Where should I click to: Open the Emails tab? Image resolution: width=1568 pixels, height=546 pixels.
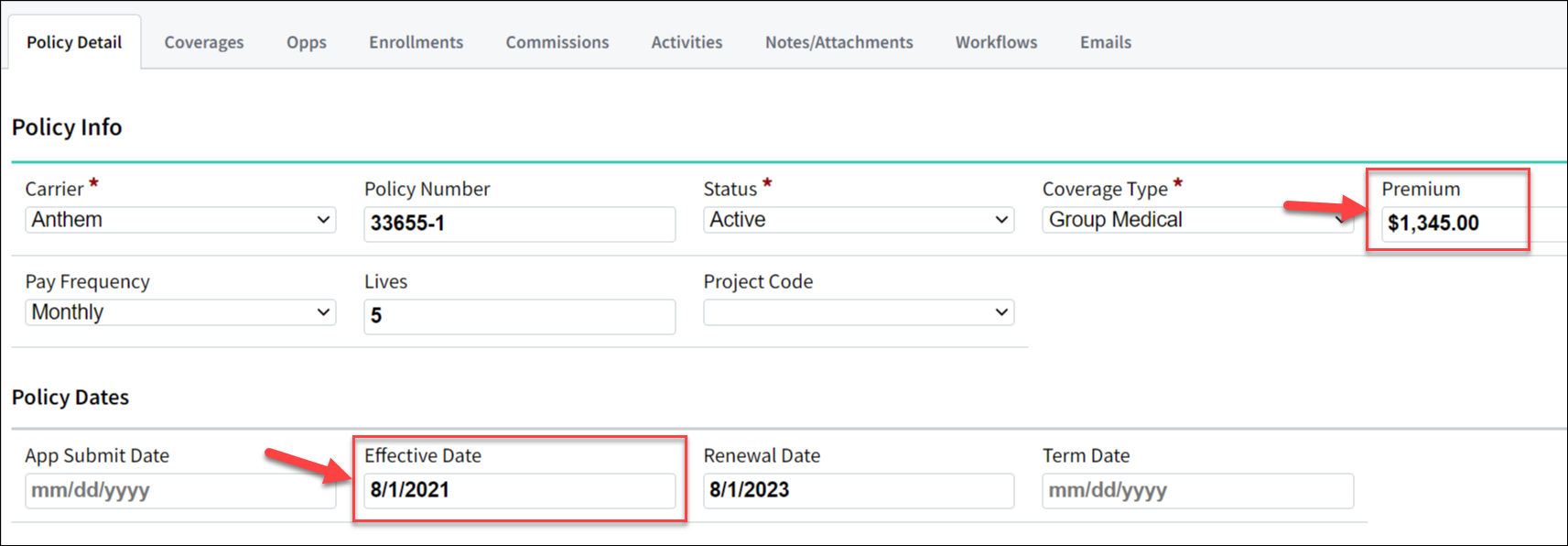(1106, 42)
